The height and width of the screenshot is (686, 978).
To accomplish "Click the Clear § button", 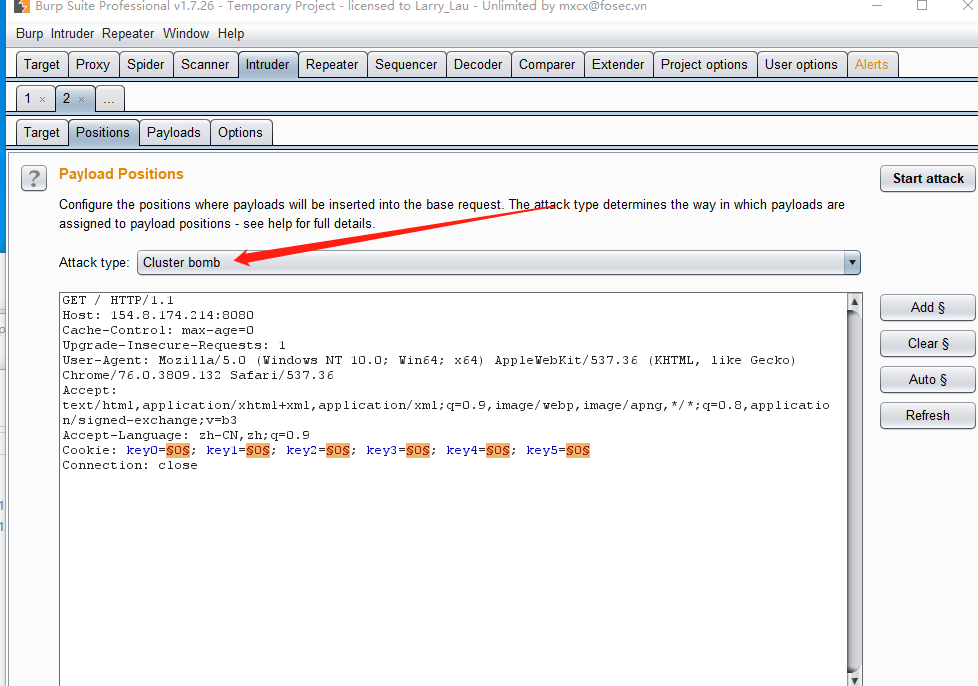I will click(928, 344).
